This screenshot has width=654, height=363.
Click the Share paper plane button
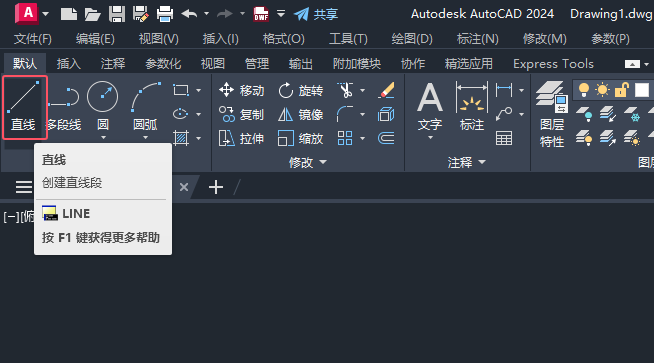point(316,14)
